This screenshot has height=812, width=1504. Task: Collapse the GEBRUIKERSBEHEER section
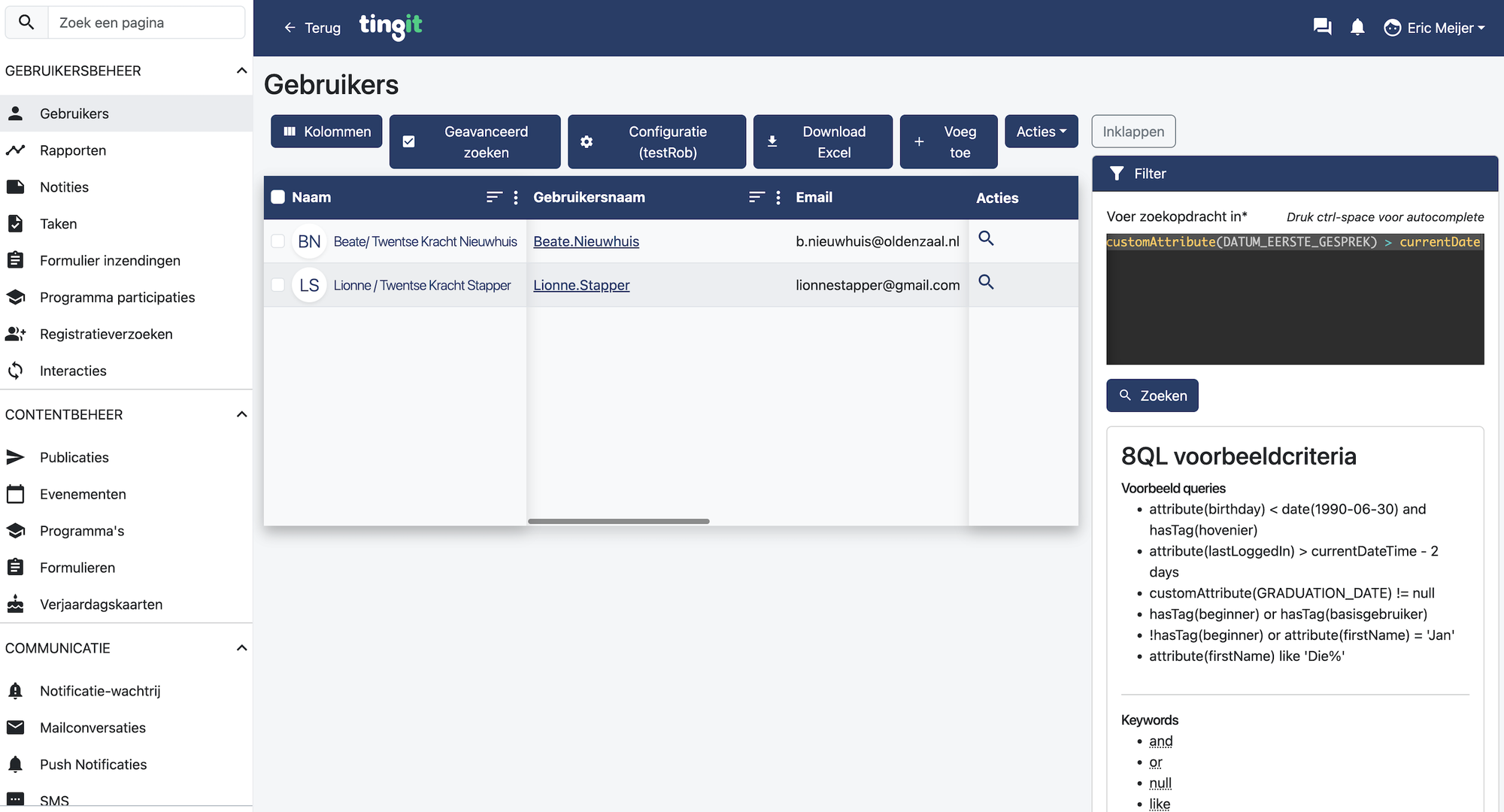pos(241,71)
